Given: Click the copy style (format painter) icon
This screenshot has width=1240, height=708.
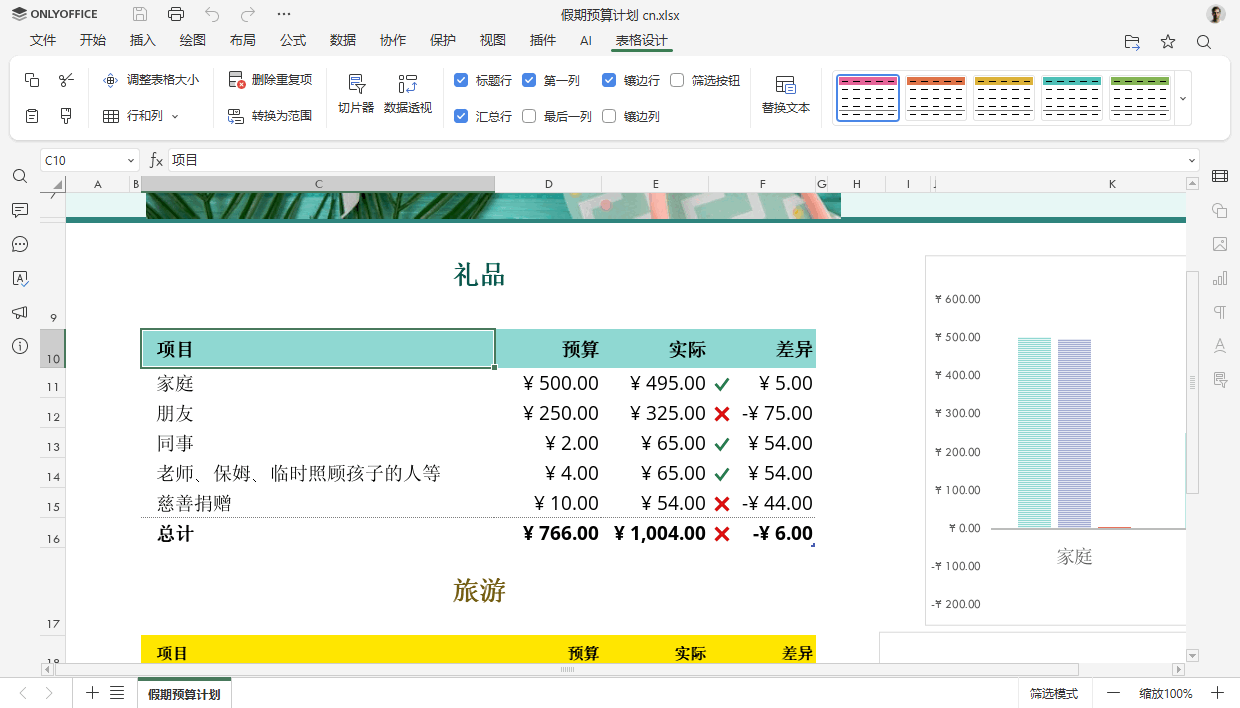Looking at the screenshot, I should point(66,116).
